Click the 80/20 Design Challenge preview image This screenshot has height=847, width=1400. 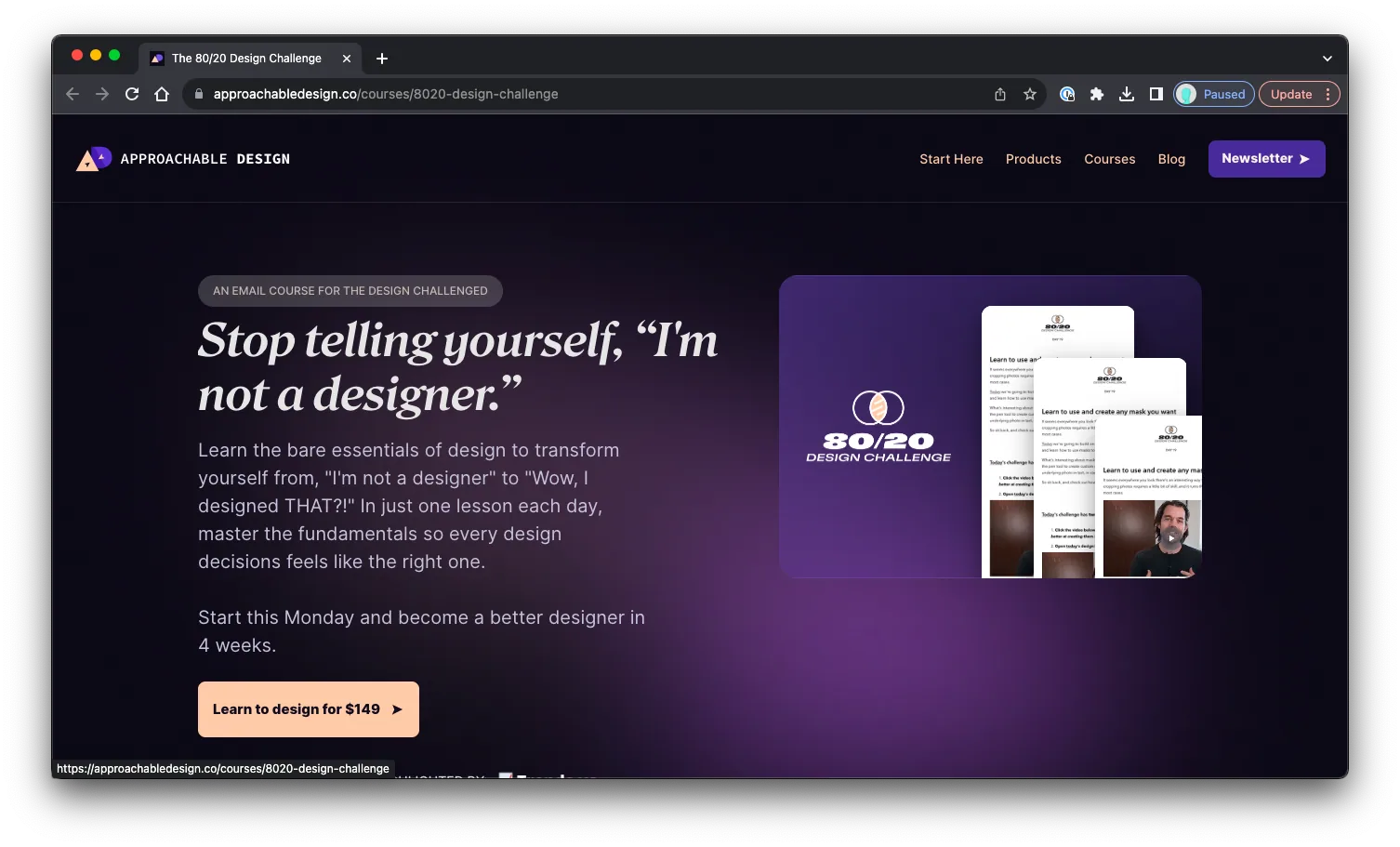click(990, 427)
